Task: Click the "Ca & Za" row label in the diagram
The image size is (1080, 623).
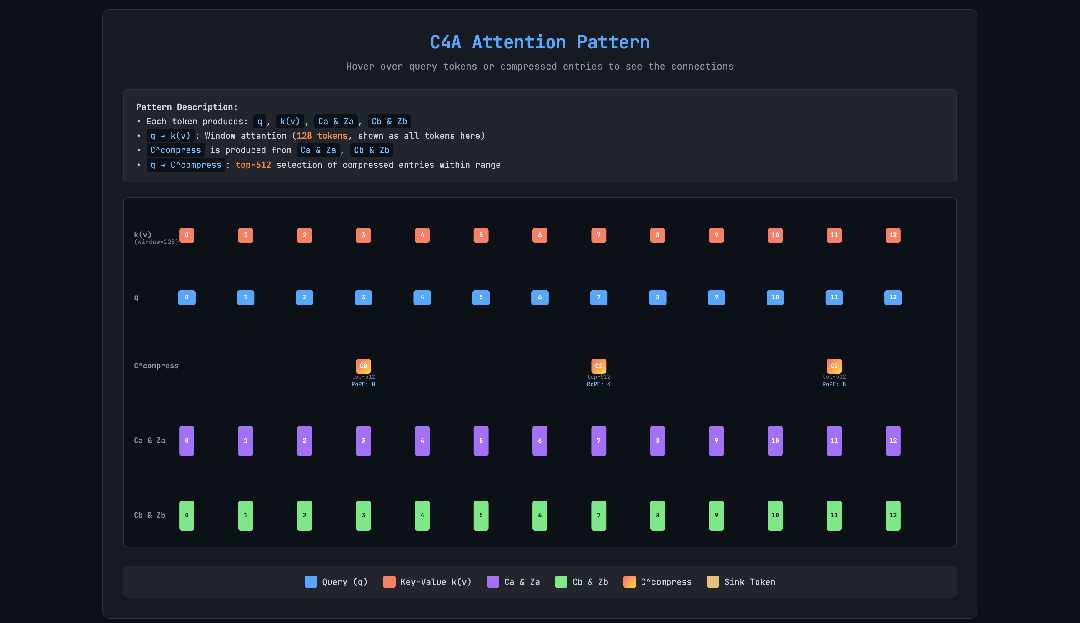Action: (149, 441)
